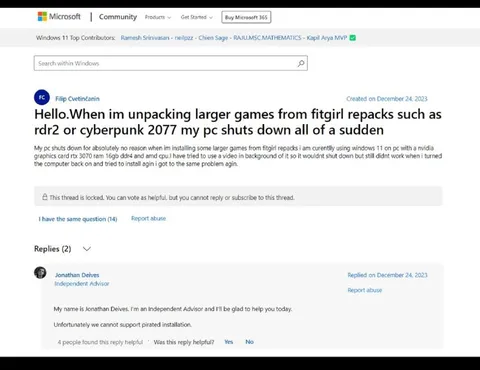This screenshot has width=480, height=370.
Task: Report abuse on the original question
Action: point(148,218)
